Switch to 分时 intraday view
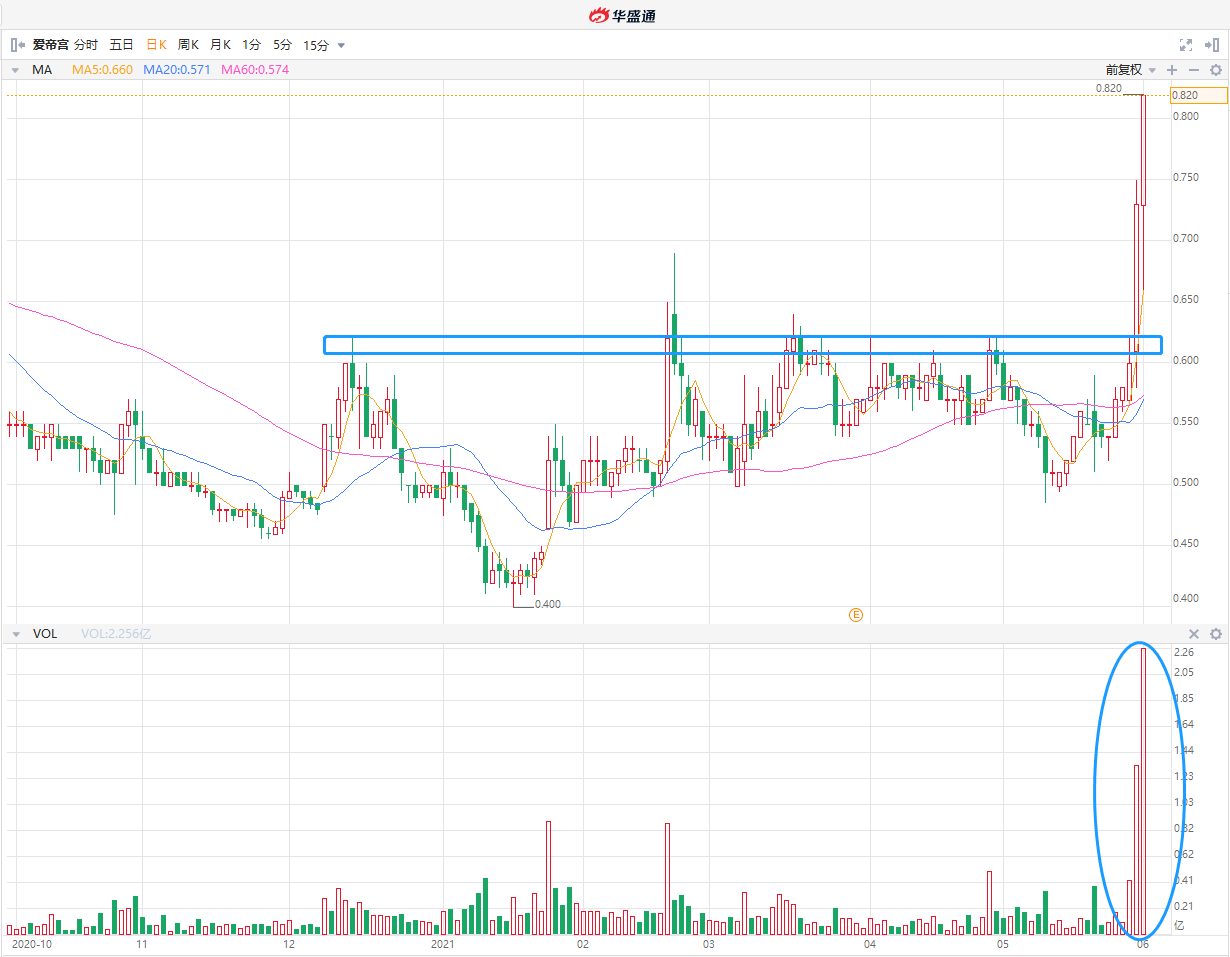Image resolution: width=1230 pixels, height=957 pixels. 86,45
